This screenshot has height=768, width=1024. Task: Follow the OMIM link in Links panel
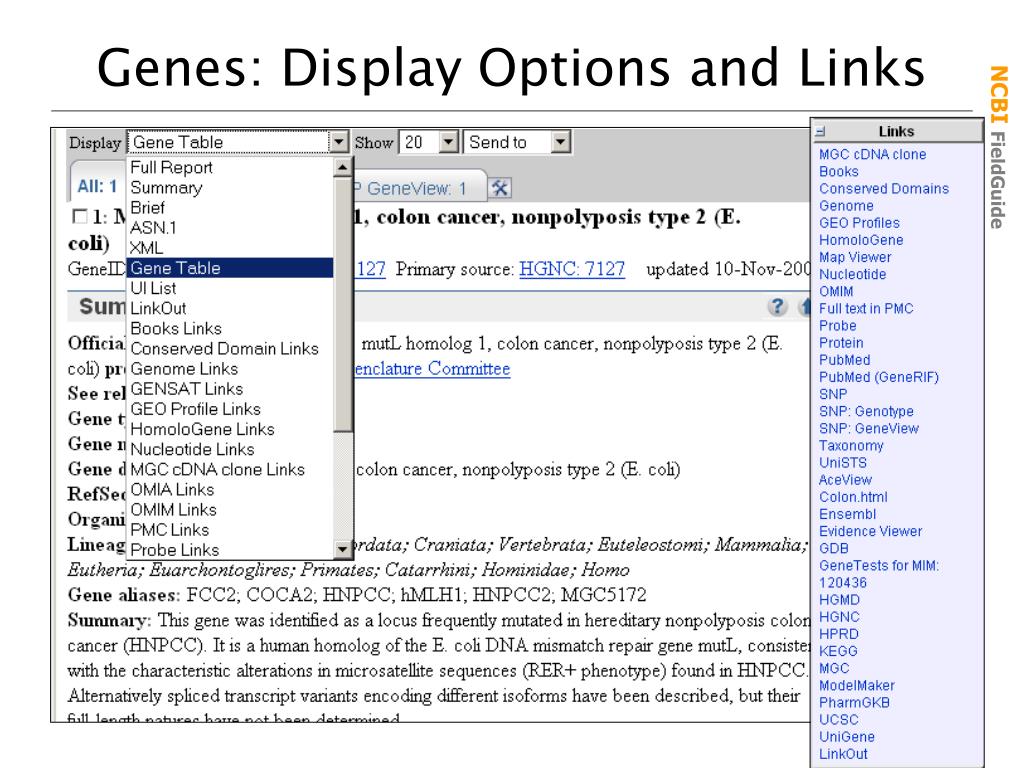pos(836,291)
